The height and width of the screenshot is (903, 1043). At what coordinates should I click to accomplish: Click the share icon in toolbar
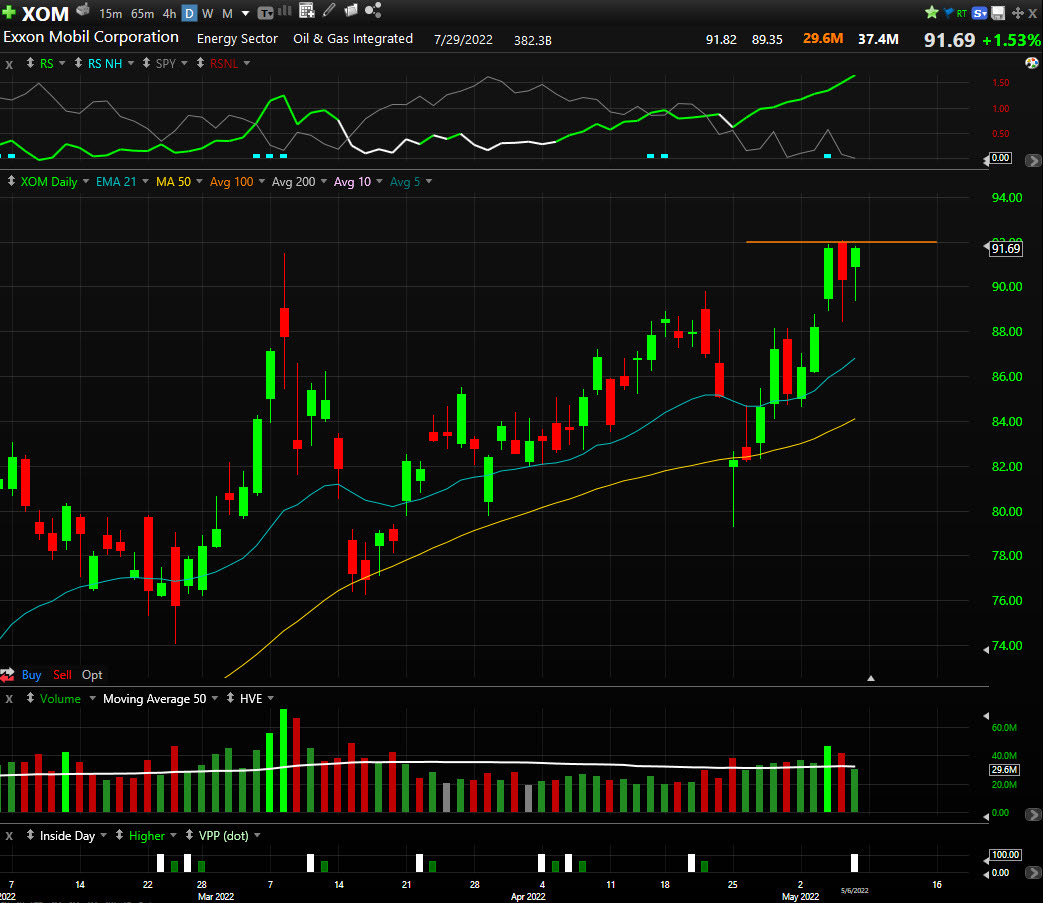[373, 10]
